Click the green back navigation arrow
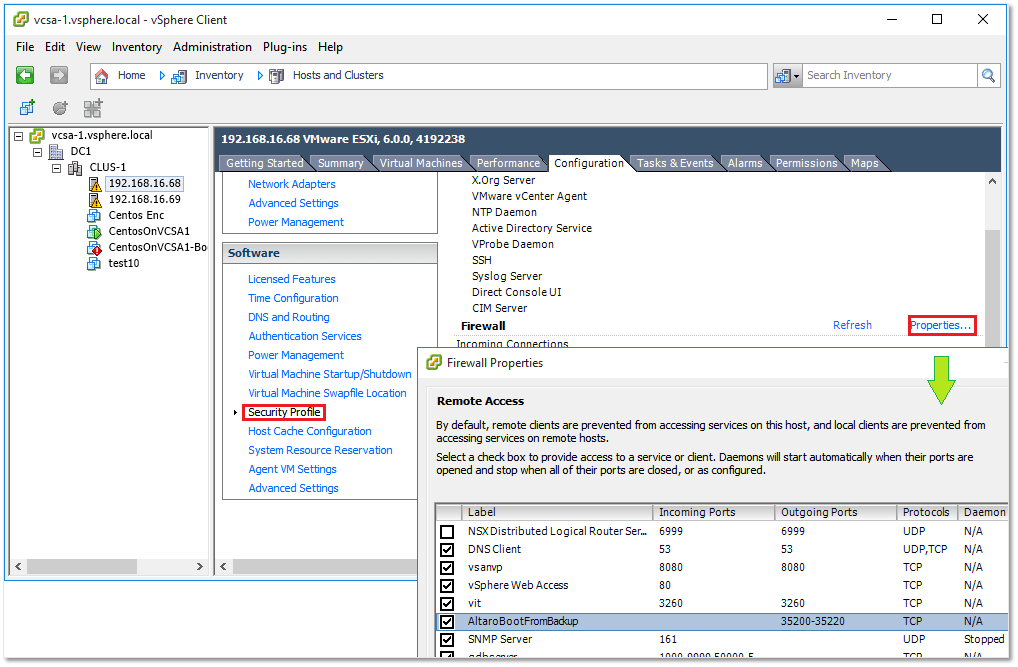1018x667 pixels. click(25, 75)
